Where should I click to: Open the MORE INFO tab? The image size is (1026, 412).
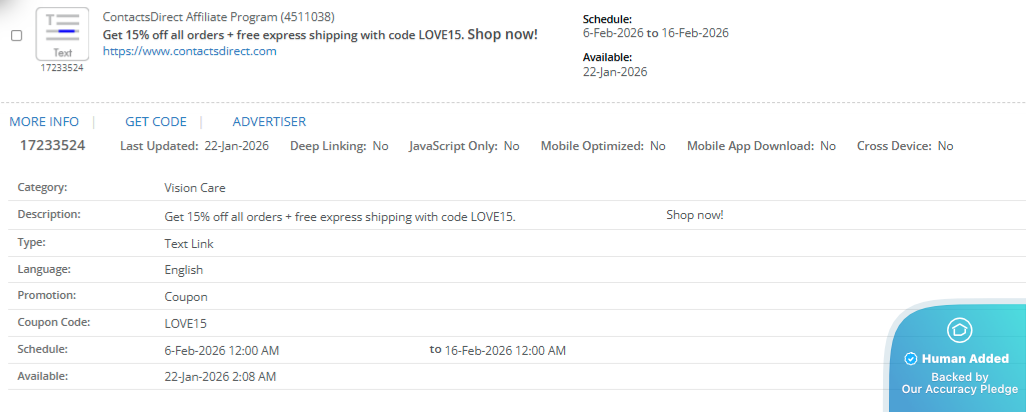pos(44,122)
